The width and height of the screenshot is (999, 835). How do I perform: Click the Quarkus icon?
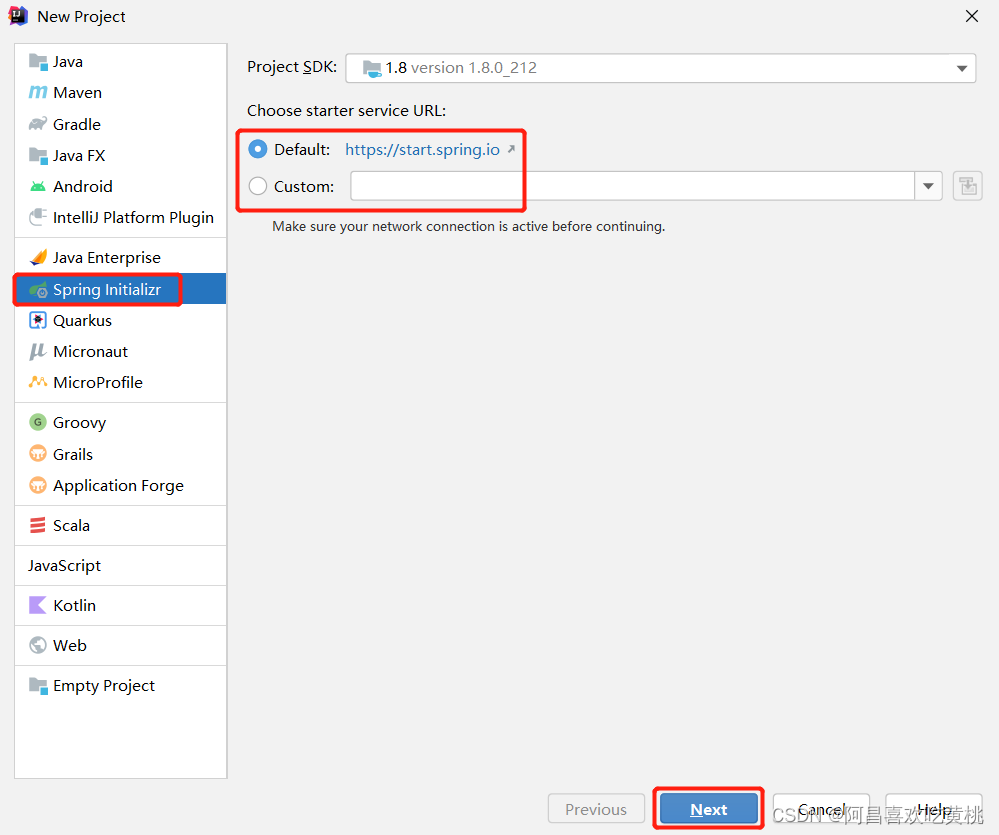[x=38, y=320]
